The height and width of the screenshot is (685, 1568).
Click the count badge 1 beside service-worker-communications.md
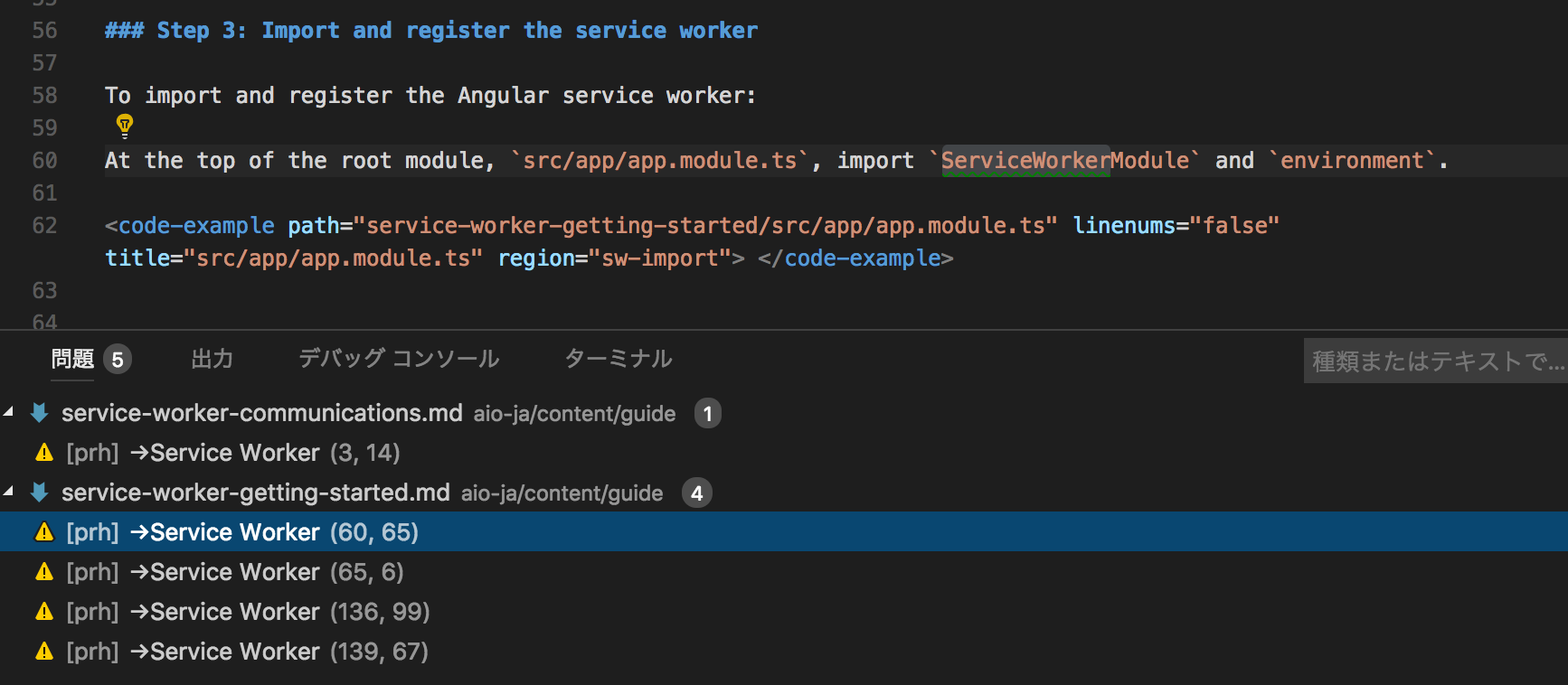point(708,413)
